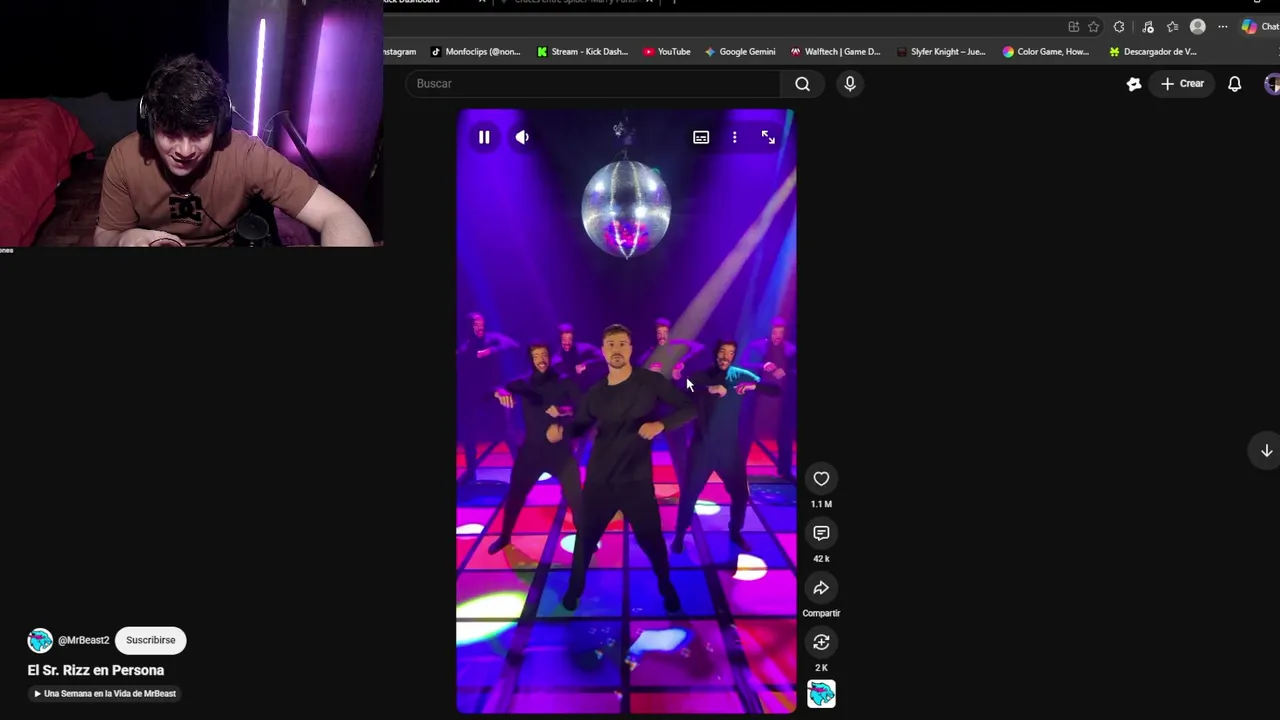Open the browser settings ellipsis menu
Image resolution: width=1280 pixels, height=720 pixels.
(x=1222, y=27)
